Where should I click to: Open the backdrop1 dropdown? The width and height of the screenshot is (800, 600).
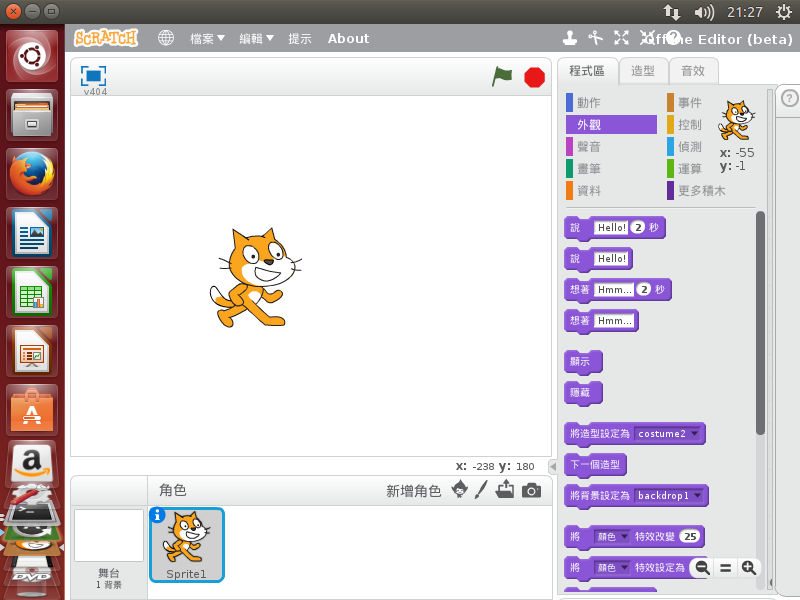[669, 495]
